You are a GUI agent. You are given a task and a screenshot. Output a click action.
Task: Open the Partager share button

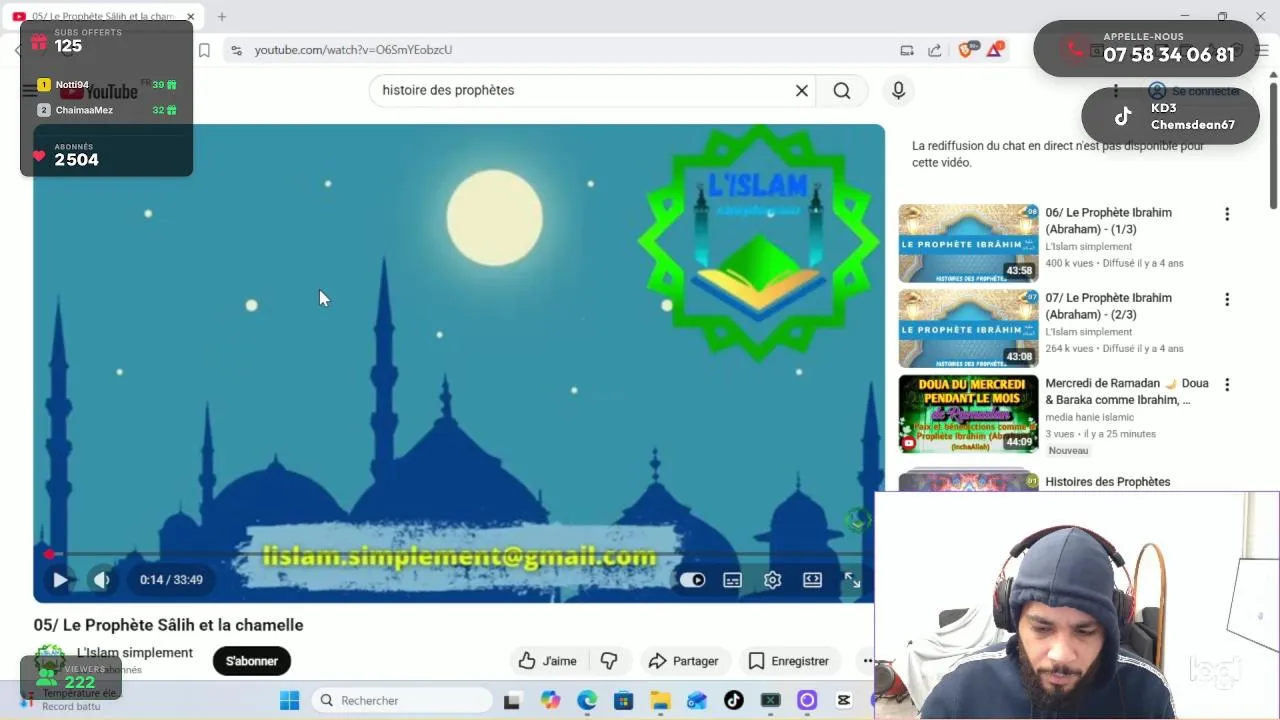pyautogui.click(x=683, y=661)
